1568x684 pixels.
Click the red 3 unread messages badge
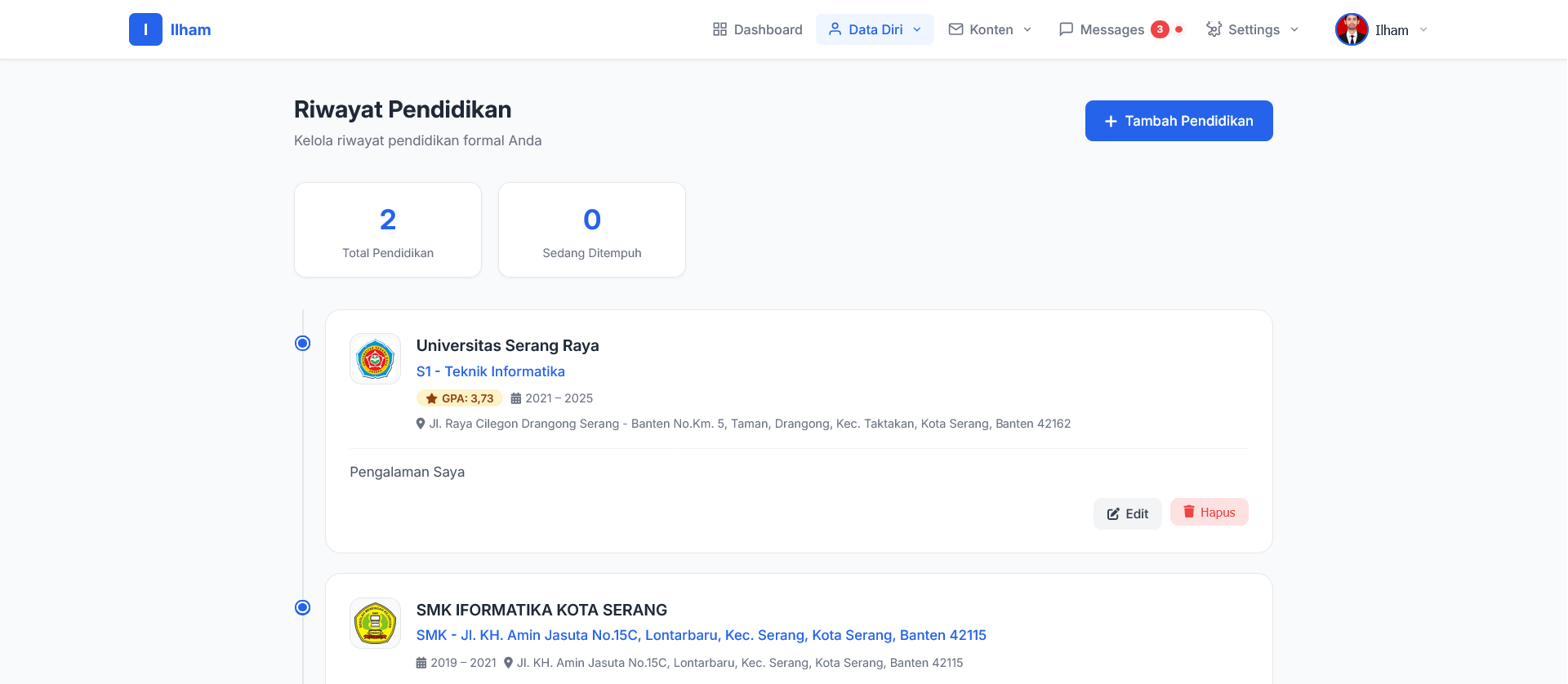[1160, 29]
